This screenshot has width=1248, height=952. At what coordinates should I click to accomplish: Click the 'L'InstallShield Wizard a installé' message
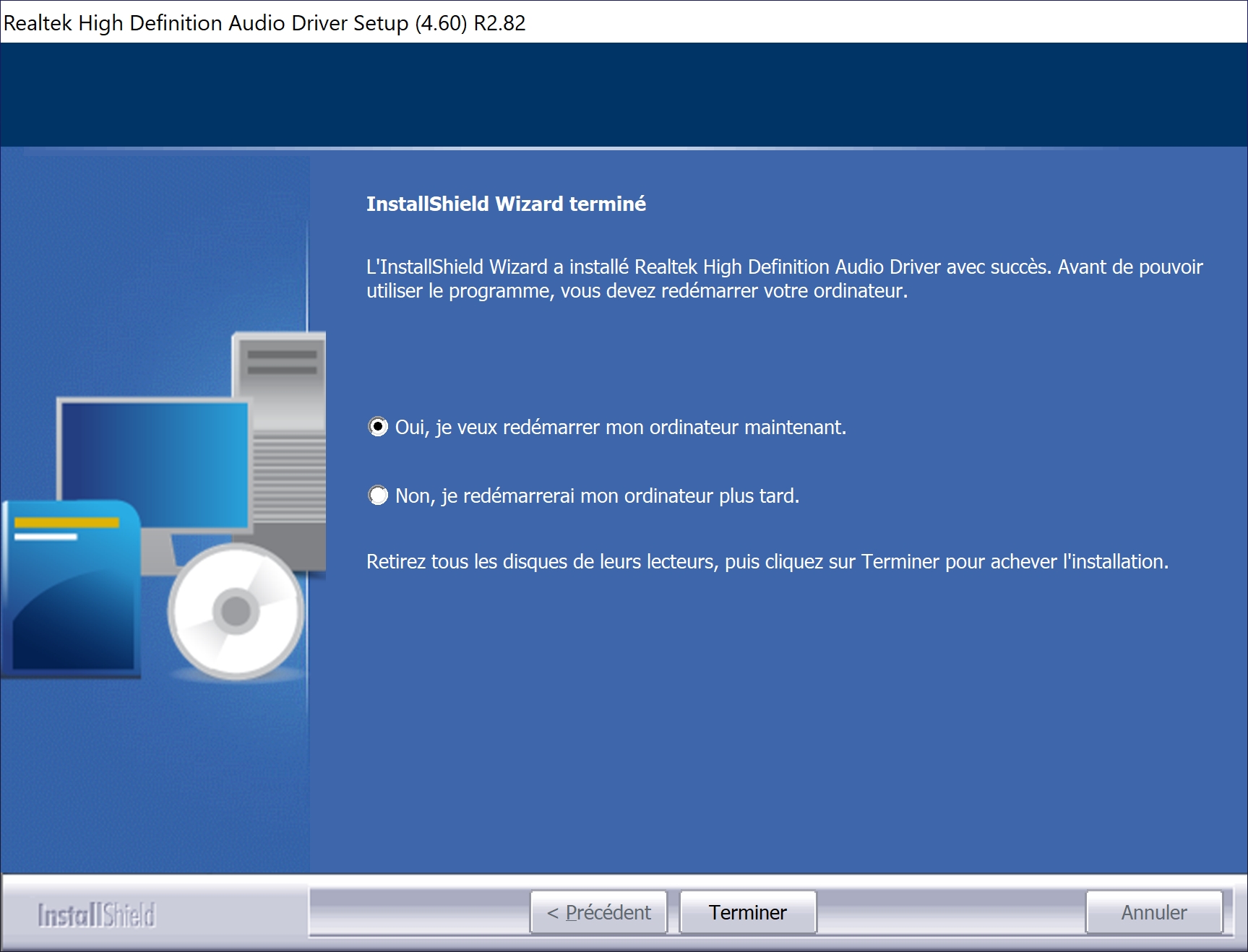click(785, 279)
